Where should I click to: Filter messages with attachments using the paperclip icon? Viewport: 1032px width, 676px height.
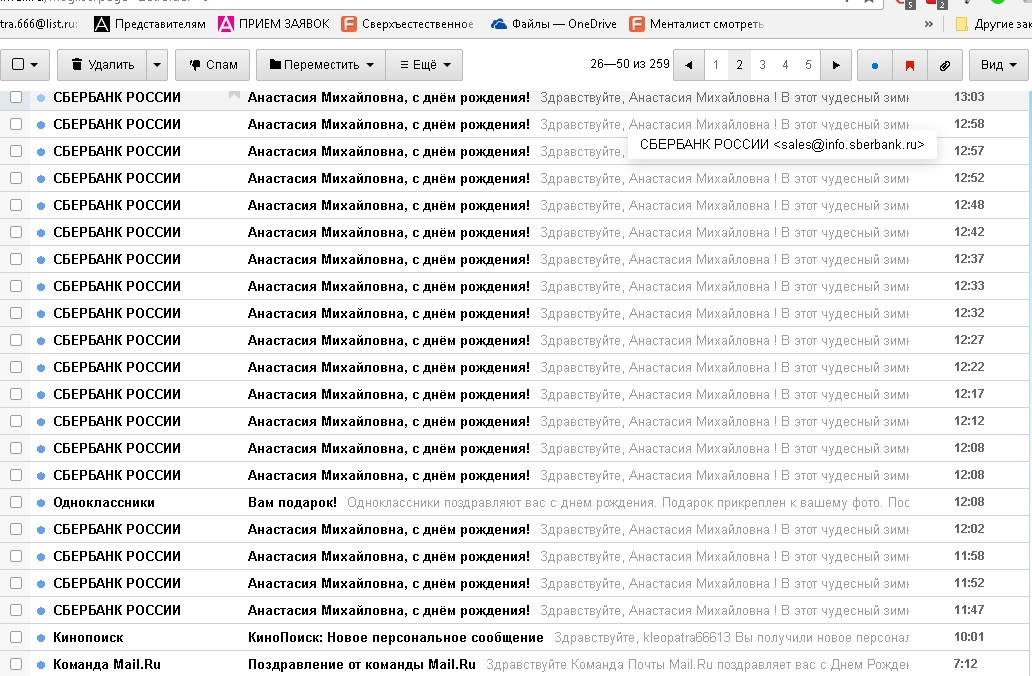tap(944, 65)
